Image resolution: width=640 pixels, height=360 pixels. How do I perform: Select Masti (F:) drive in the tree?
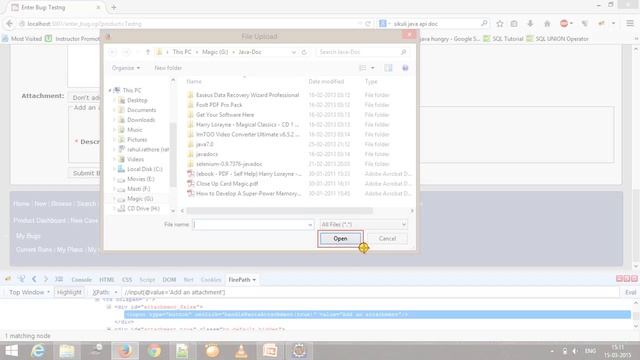(138, 189)
